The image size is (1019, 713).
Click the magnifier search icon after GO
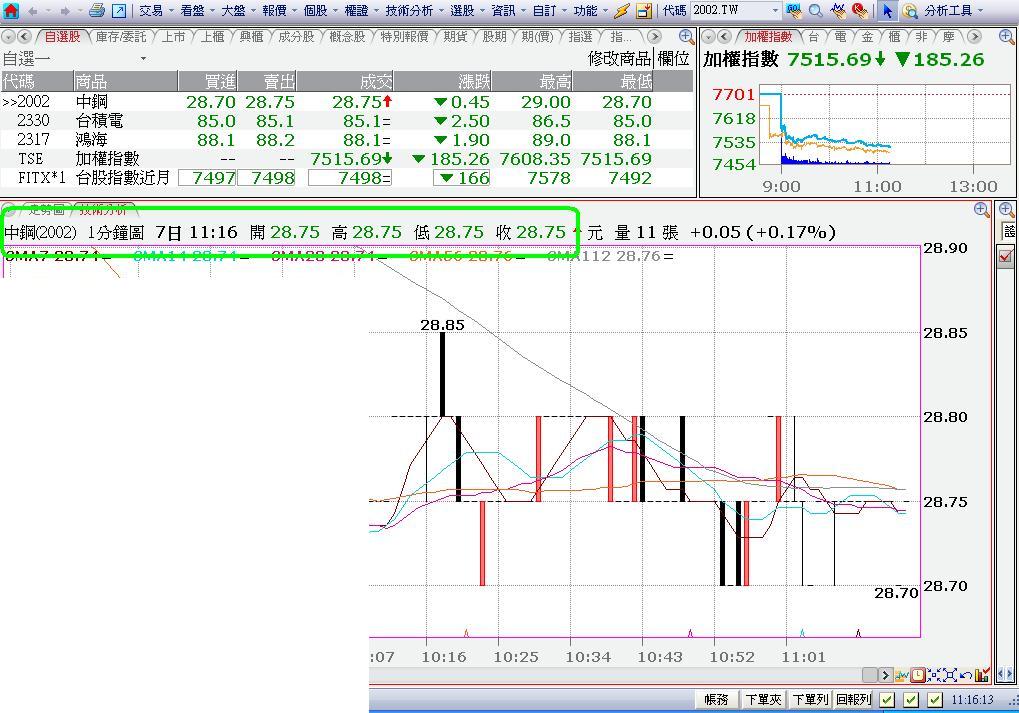point(815,10)
